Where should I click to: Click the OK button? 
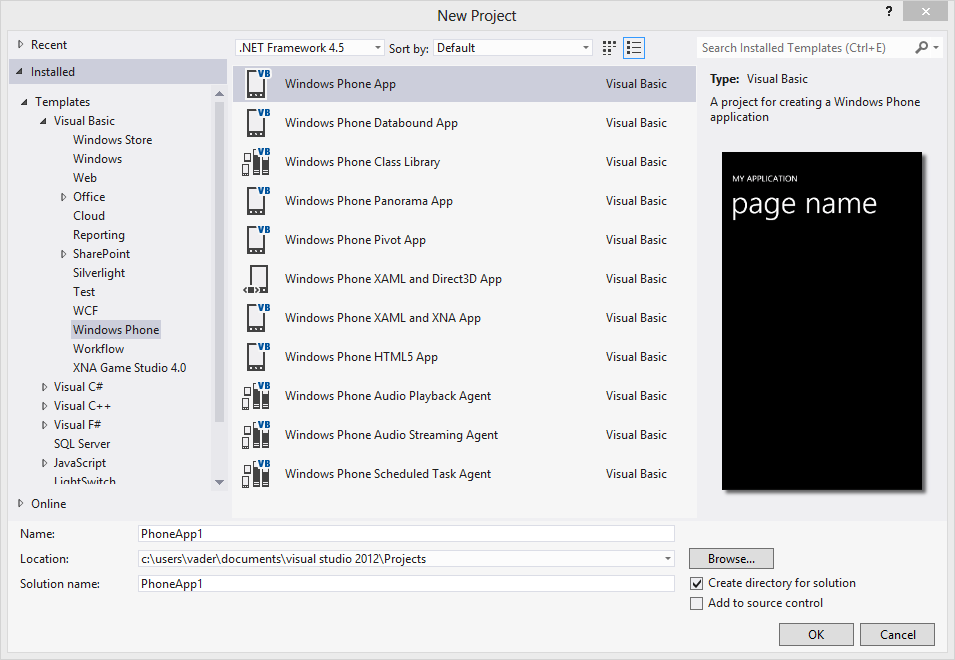click(816, 634)
